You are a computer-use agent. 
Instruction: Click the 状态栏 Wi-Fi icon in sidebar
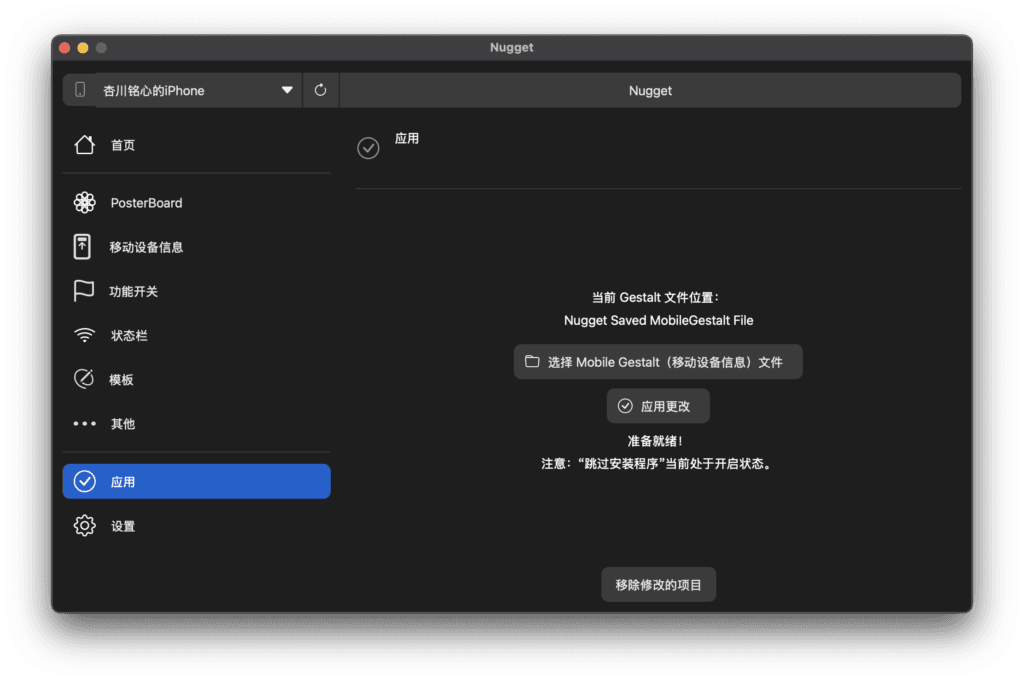coord(85,335)
